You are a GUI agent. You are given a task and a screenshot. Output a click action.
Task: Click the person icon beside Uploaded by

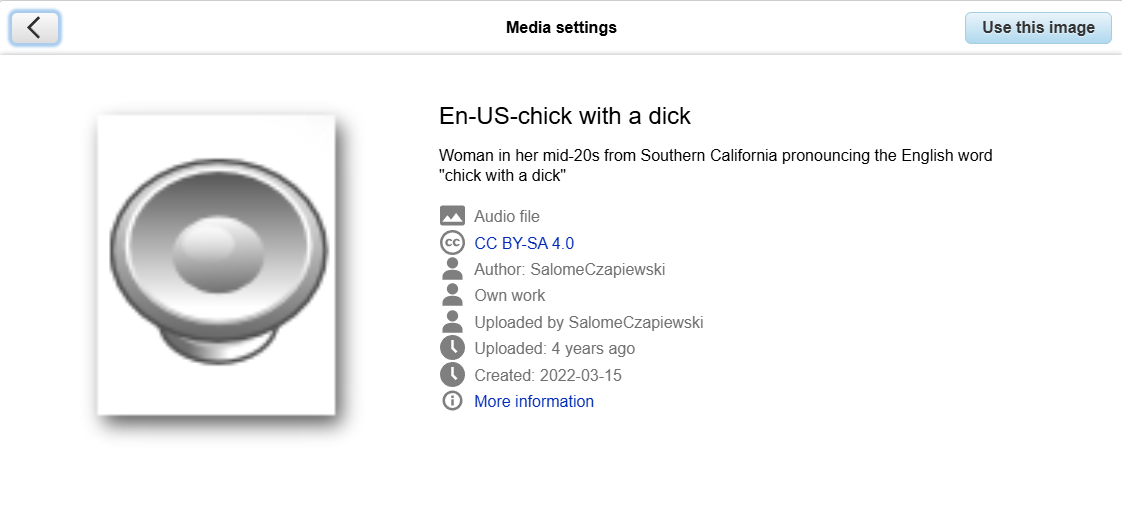[452, 322]
